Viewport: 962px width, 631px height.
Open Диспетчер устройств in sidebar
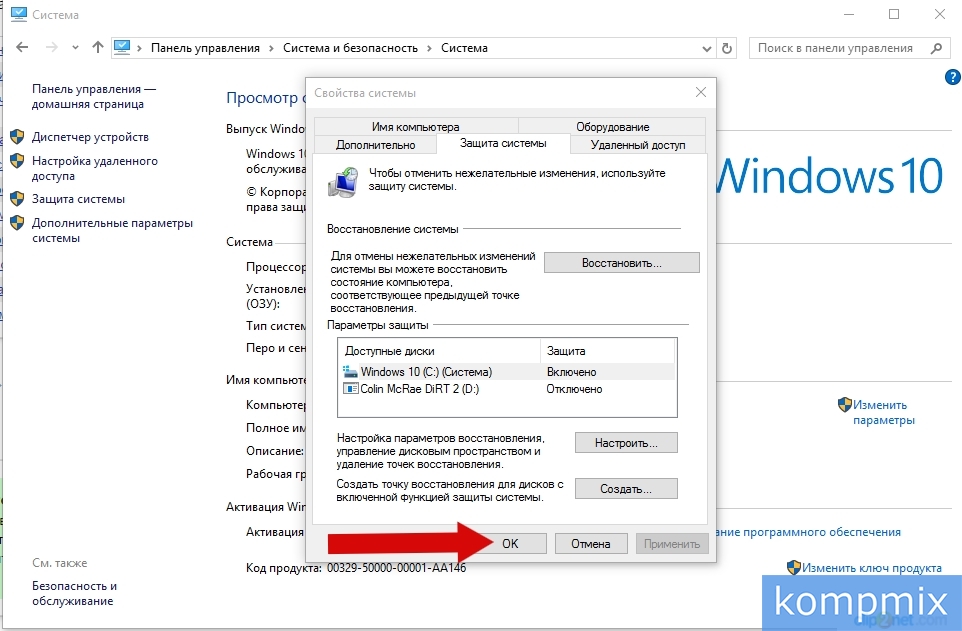(90, 137)
